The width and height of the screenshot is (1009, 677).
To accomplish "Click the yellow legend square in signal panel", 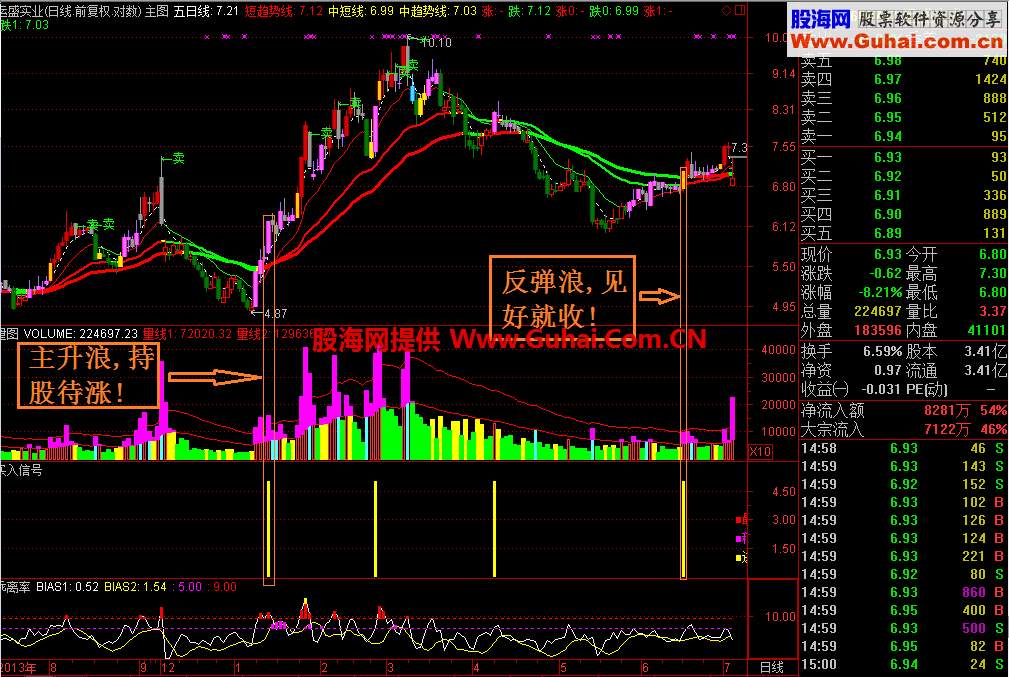I will click(739, 558).
